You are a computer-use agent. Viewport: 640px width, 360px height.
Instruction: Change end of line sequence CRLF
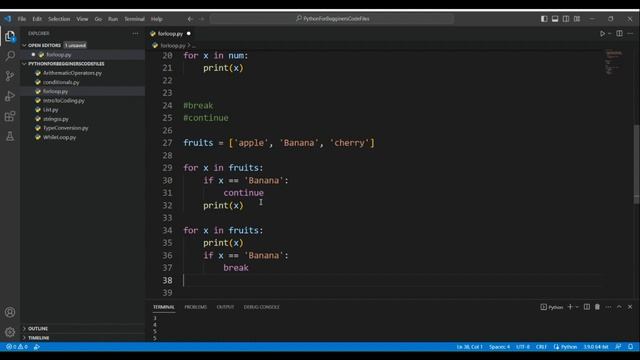[x=541, y=347]
